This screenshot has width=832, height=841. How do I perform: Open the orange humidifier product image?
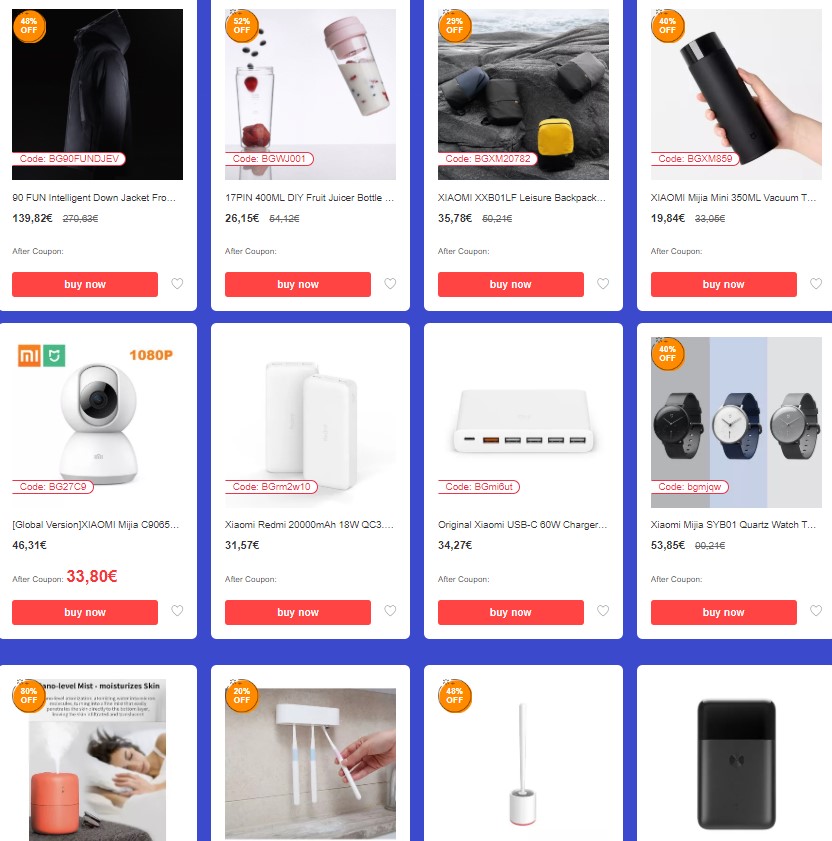coord(98,760)
